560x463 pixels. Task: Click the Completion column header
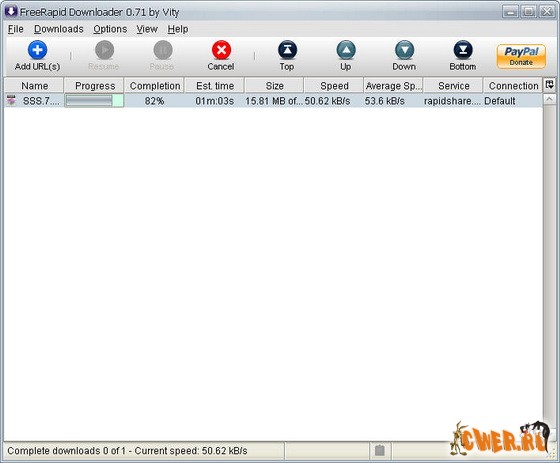click(x=155, y=86)
